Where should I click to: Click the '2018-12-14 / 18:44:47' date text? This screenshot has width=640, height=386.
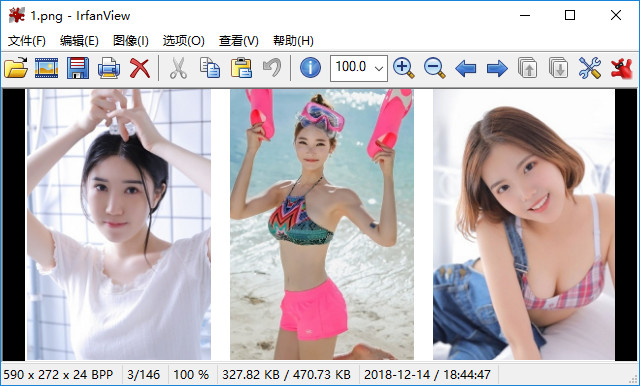point(427,375)
